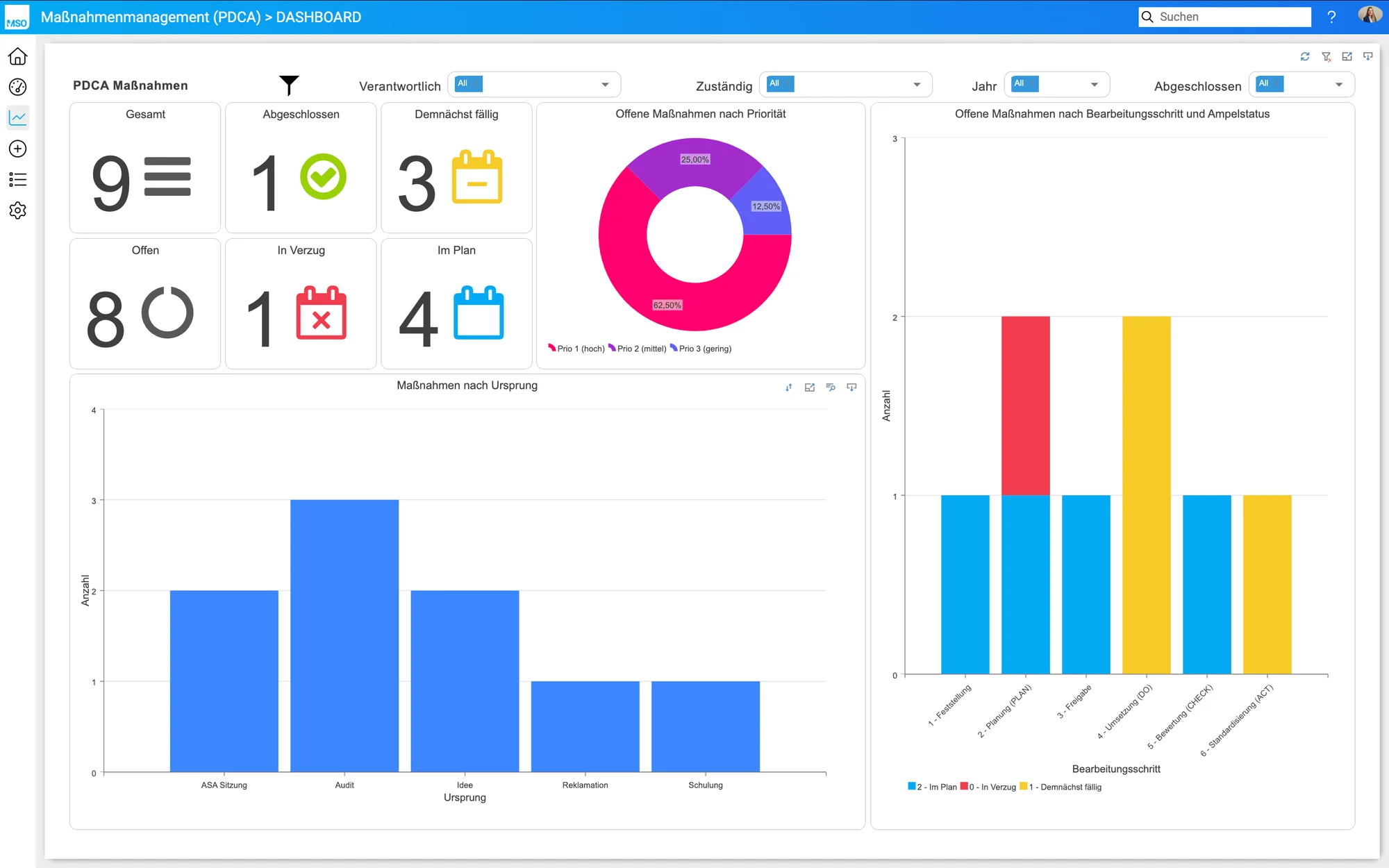The height and width of the screenshot is (868, 1389).
Task: Select the yellow bar for 6 - Standardisierung (ACT)
Action: [1267, 585]
